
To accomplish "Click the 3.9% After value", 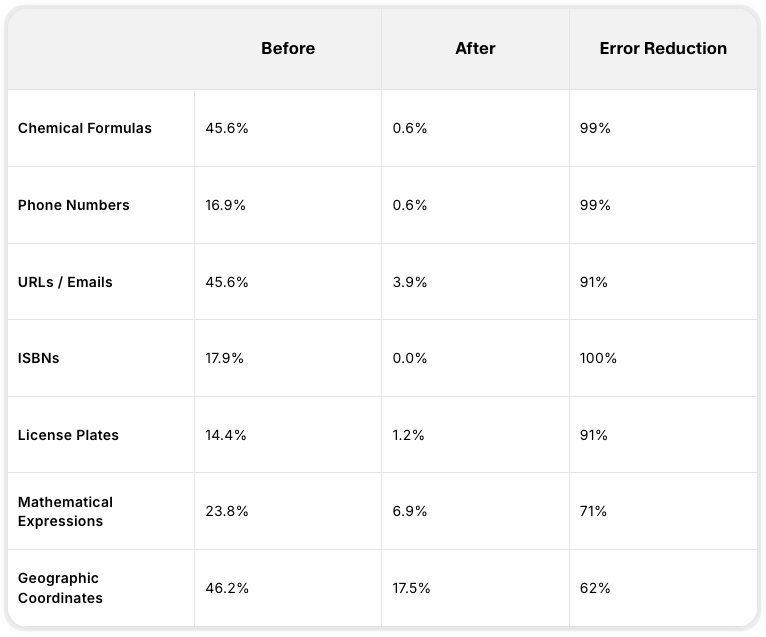I will (409, 282).
